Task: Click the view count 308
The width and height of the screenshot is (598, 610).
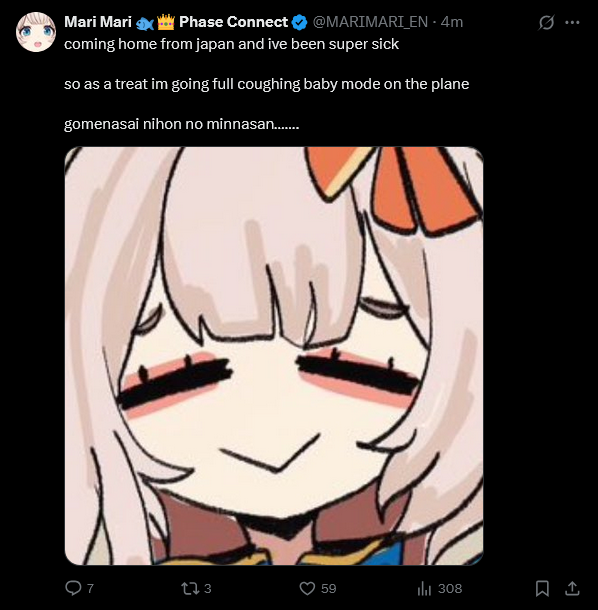Action: pos(450,588)
